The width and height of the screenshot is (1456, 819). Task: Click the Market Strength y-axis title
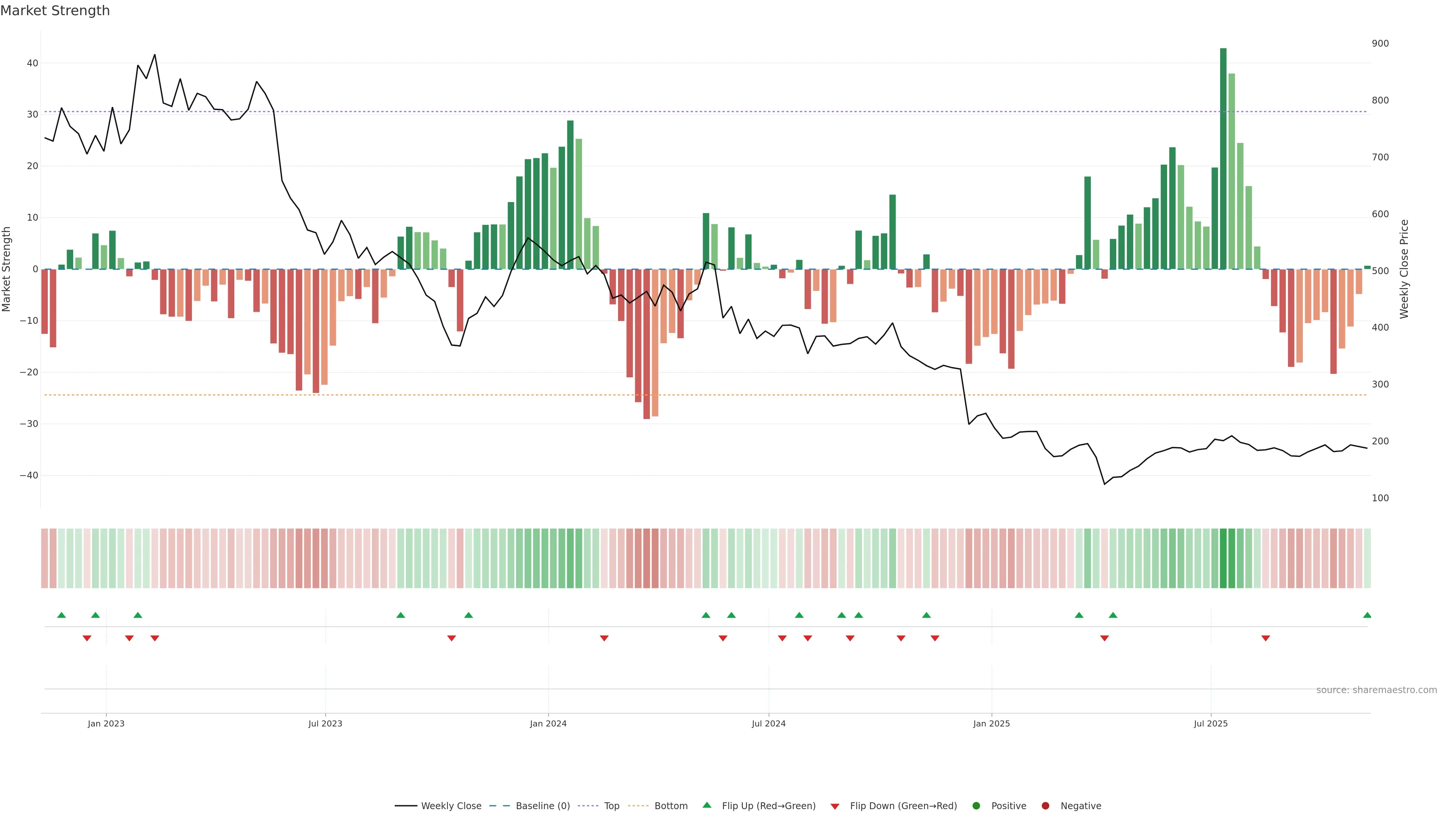7,269
